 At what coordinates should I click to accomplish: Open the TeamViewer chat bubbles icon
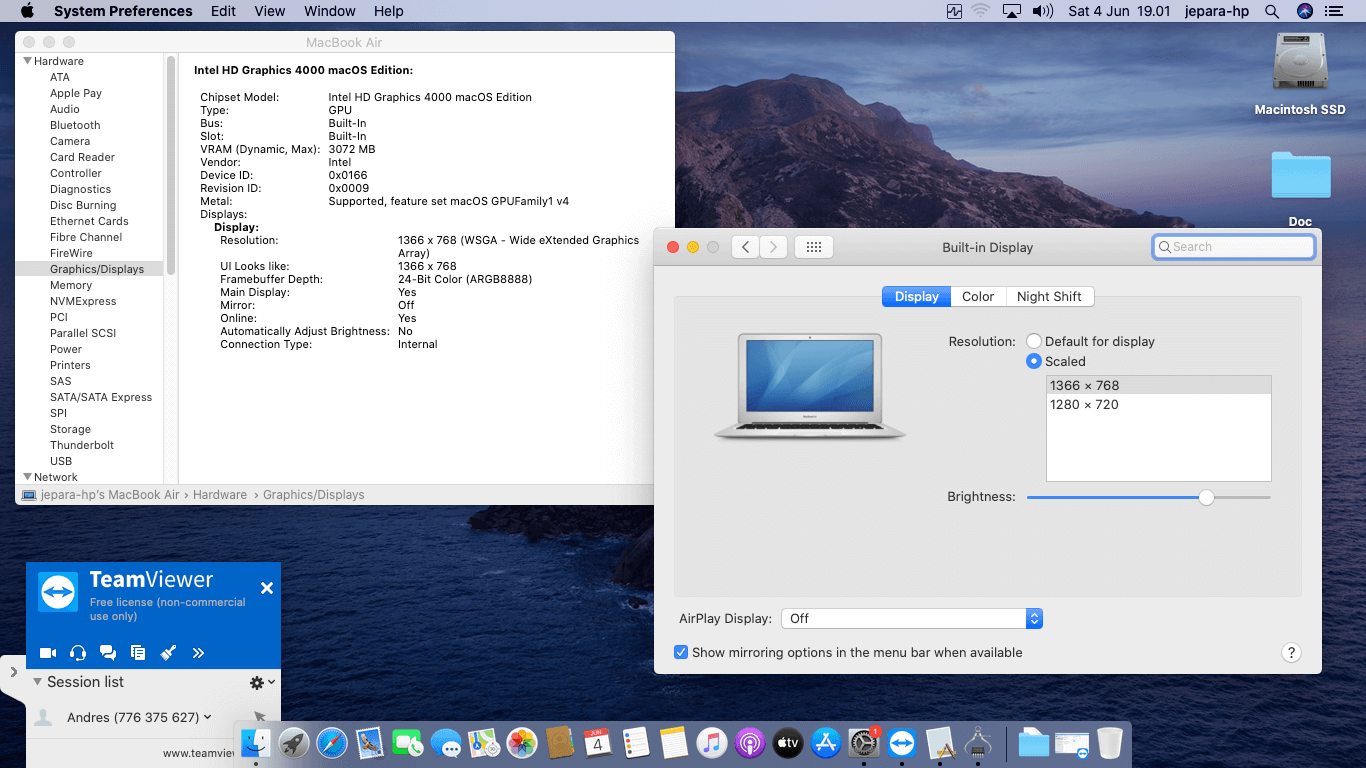point(108,653)
